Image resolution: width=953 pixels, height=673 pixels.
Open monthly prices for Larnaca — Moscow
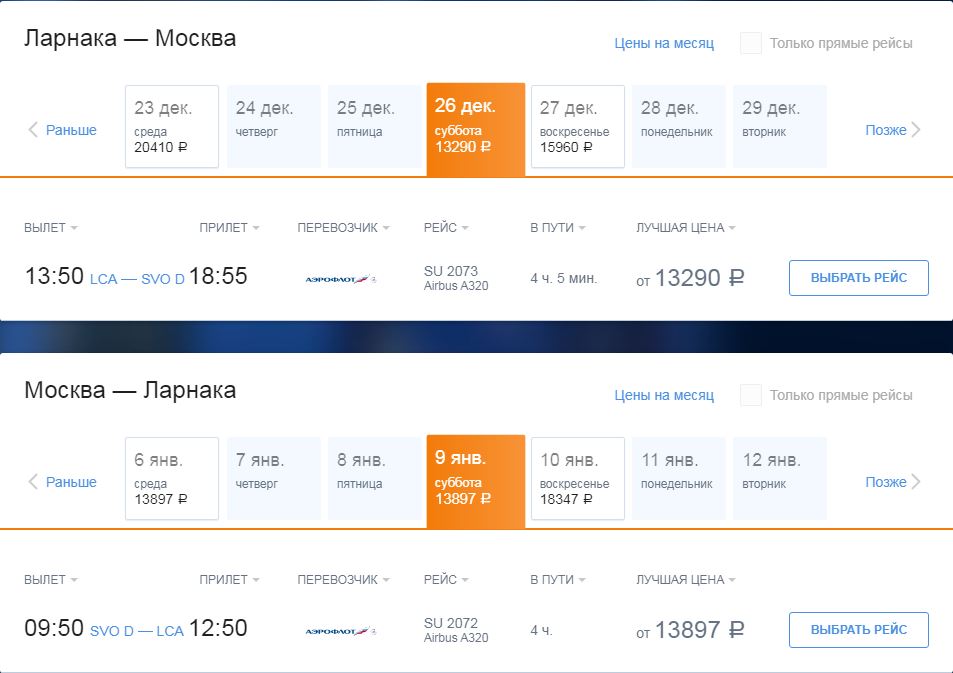tap(664, 43)
